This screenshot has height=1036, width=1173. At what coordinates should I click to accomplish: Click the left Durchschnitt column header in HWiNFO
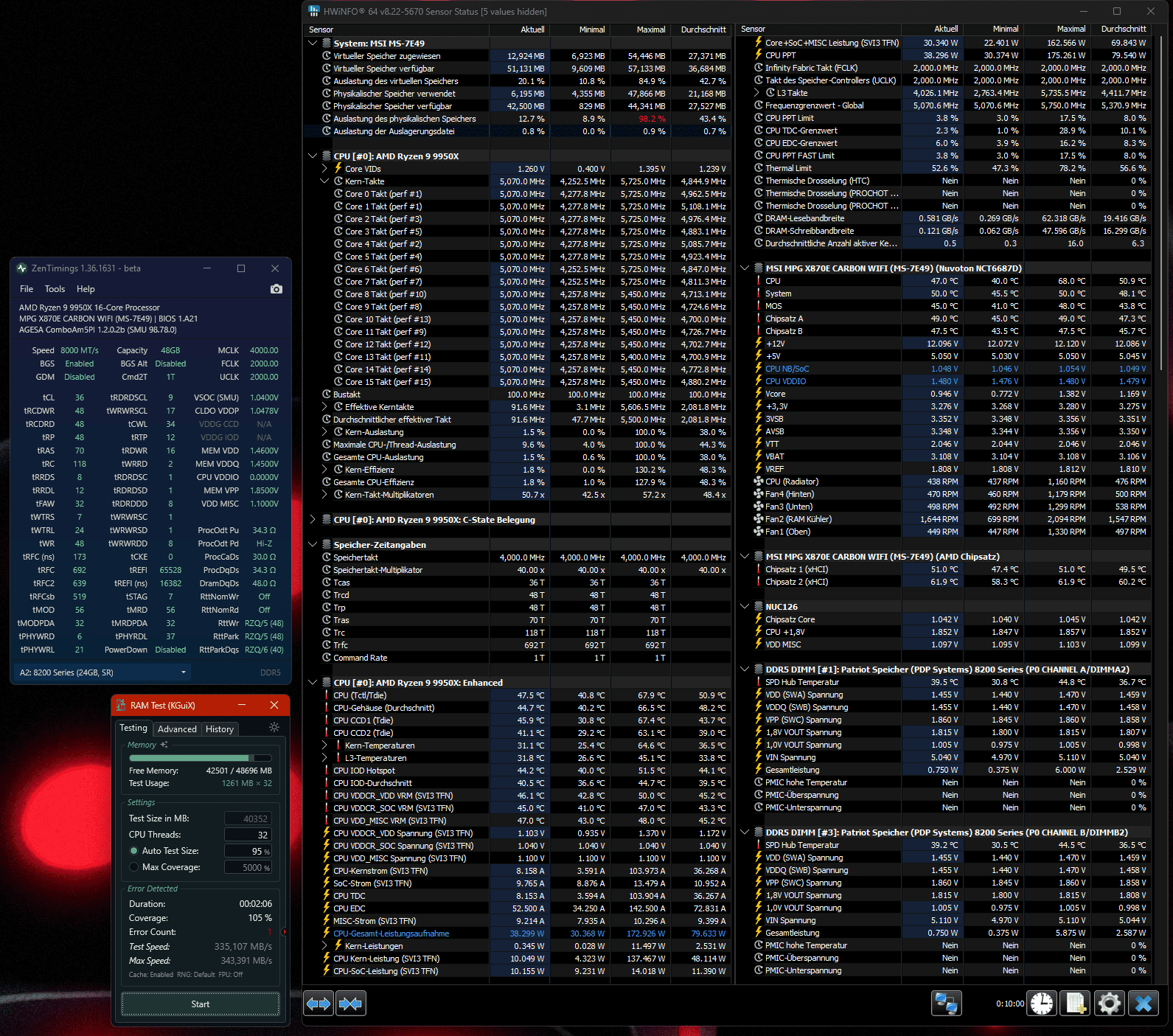point(700,29)
